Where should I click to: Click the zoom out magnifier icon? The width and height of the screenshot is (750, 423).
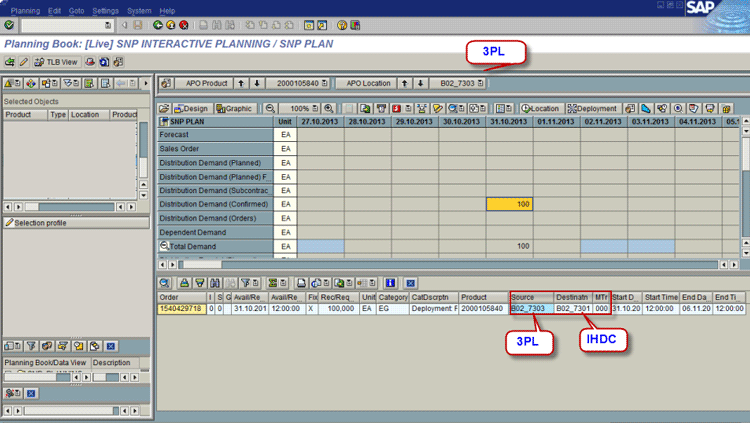click(270, 109)
